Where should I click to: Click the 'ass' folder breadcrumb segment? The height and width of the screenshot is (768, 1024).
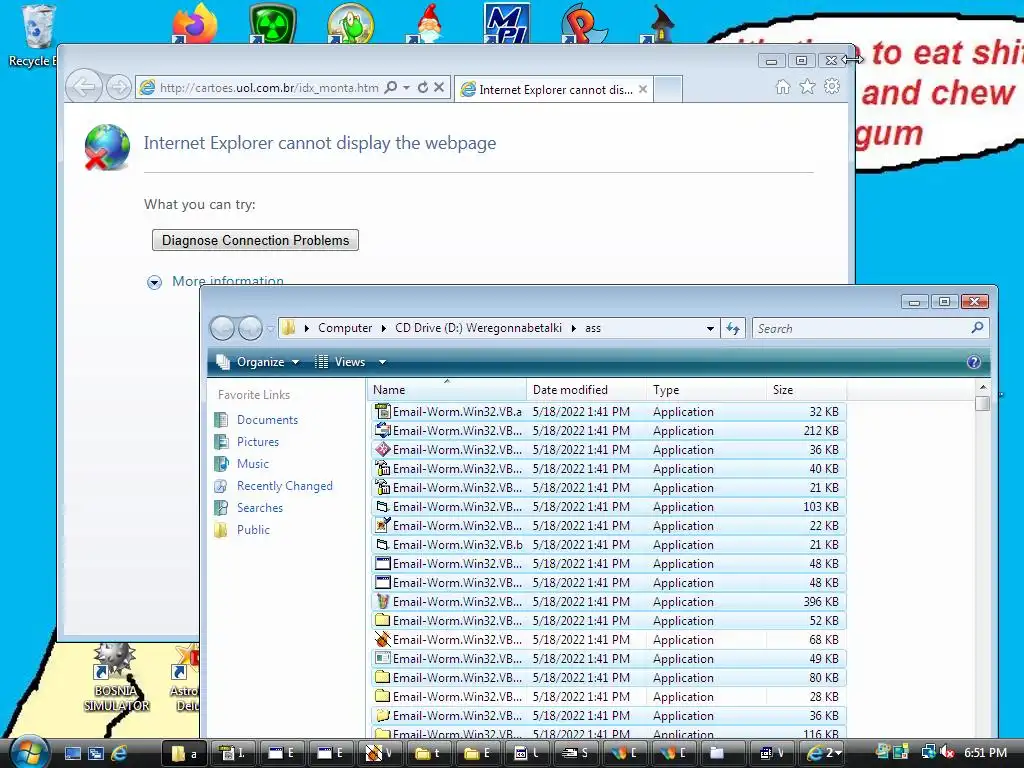pyautogui.click(x=593, y=328)
